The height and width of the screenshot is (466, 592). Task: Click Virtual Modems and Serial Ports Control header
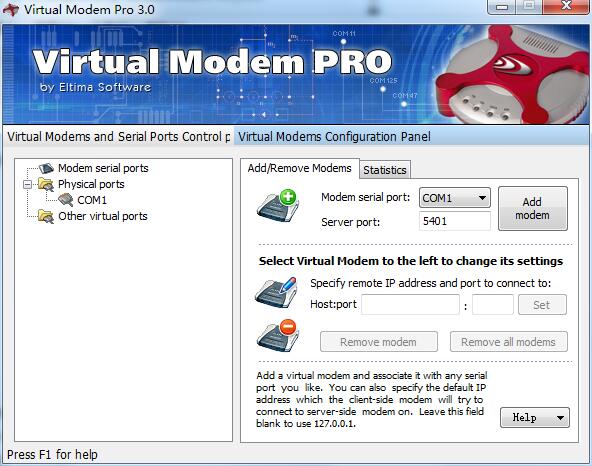119,136
